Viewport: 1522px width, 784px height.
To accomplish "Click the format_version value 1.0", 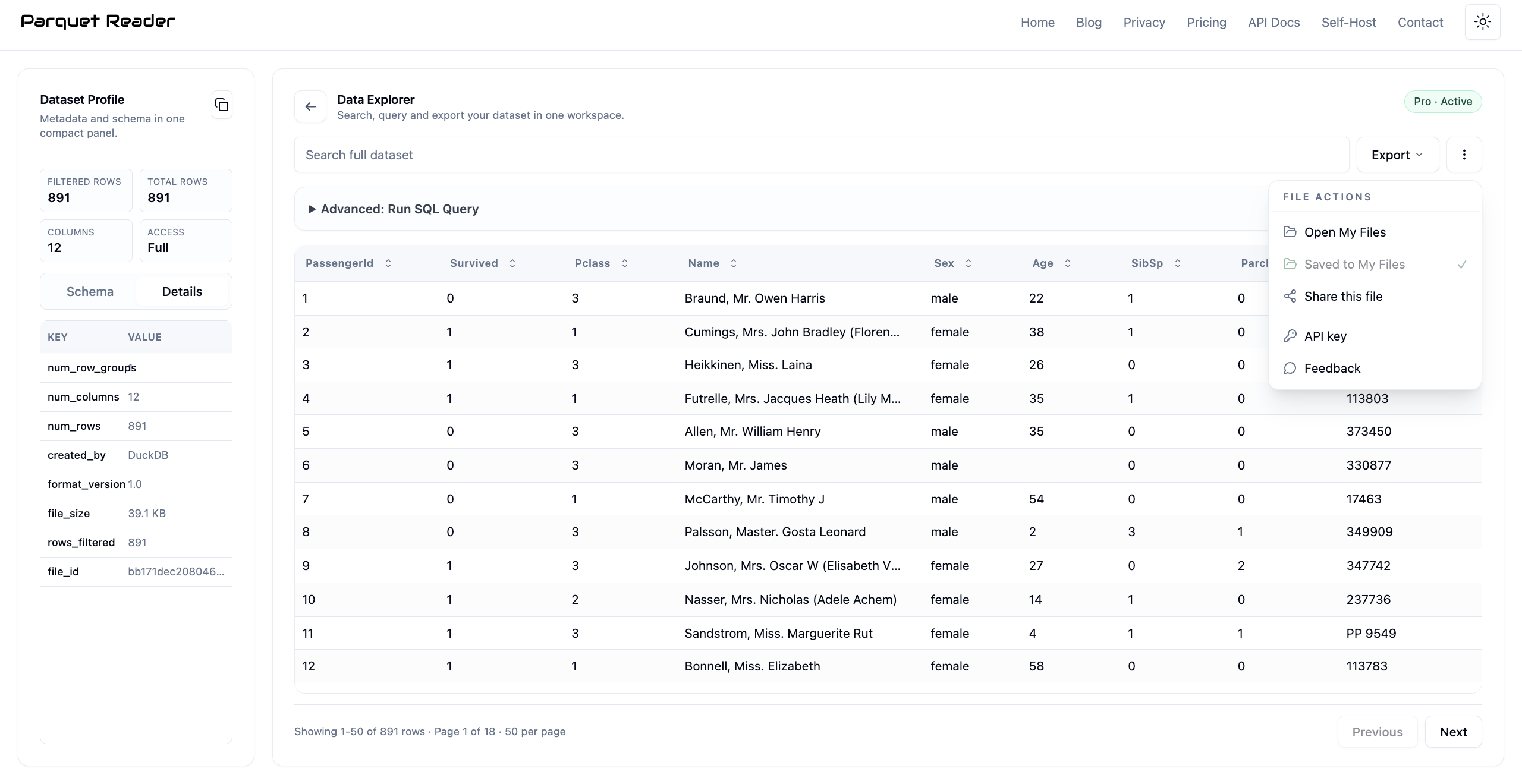I will 135,484.
